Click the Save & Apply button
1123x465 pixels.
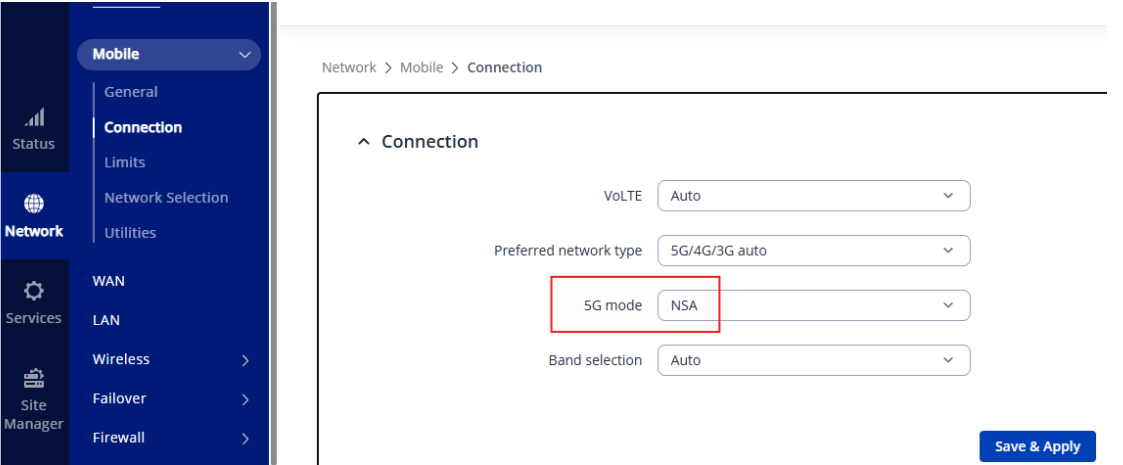(x=1037, y=446)
